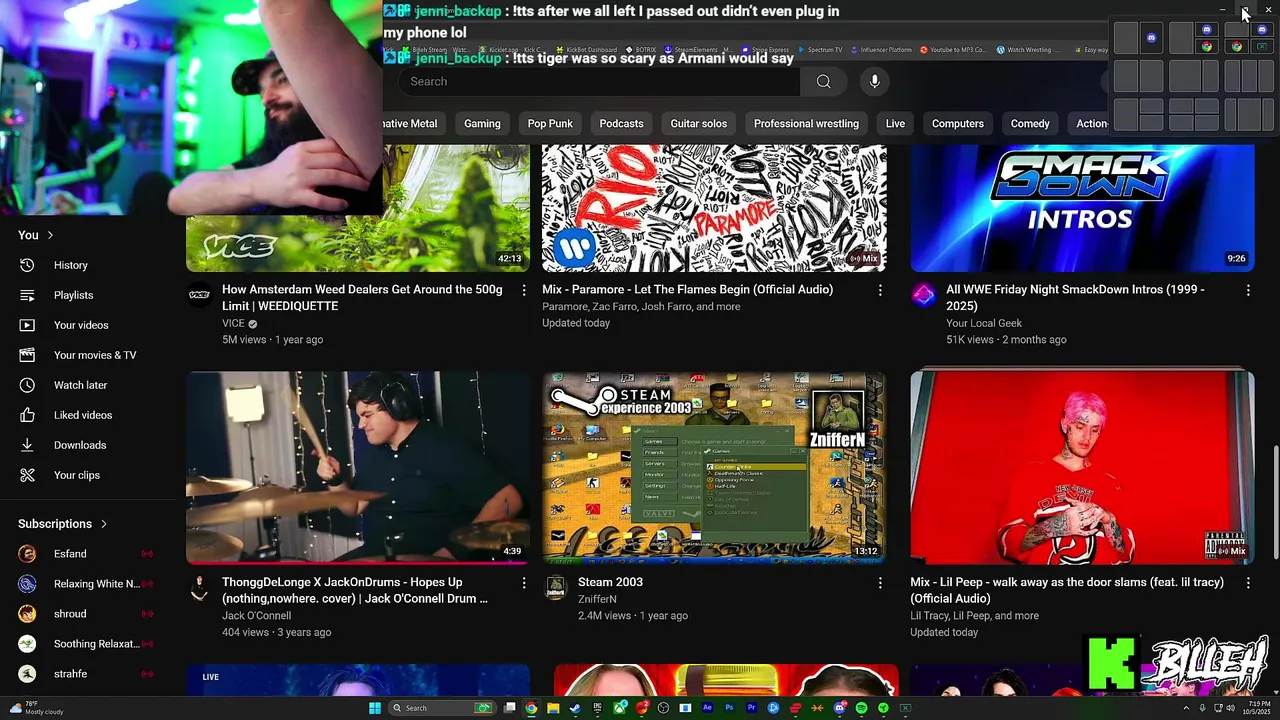Image resolution: width=1280 pixels, height=720 pixels.
Task: Open the Influencer Platform bookmark
Action: [881, 50]
